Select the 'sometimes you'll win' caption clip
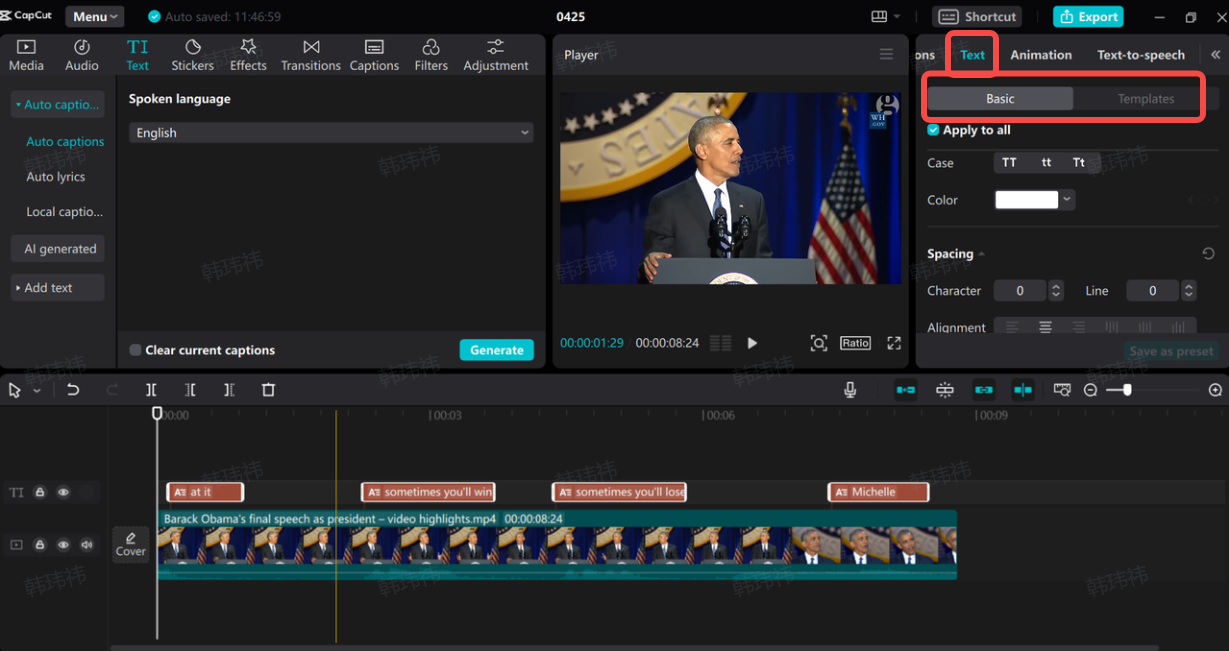The height and width of the screenshot is (651, 1229). click(x=429, y=492)
